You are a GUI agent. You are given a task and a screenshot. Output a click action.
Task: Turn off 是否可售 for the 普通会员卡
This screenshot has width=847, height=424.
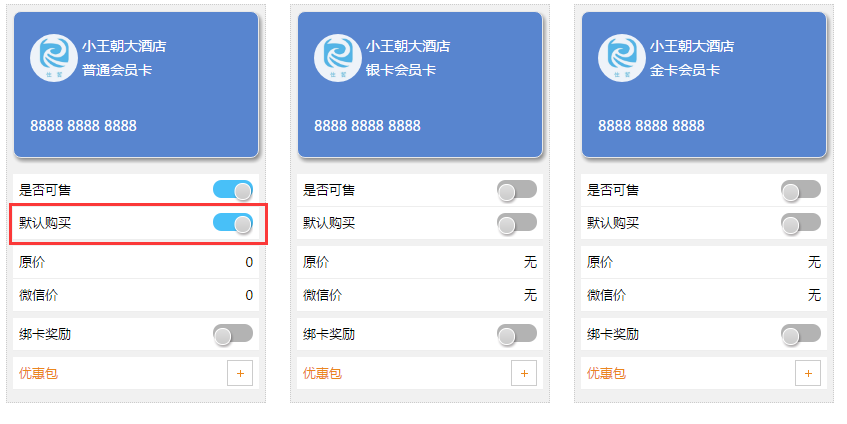click(x=233, y=190)
